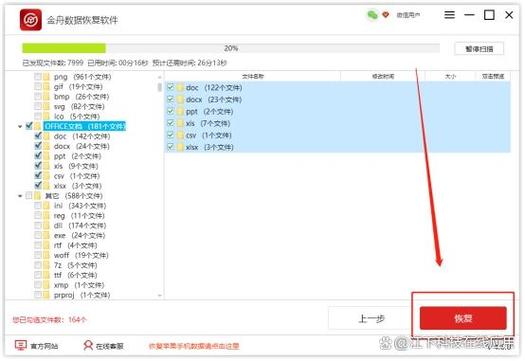This screenshot has width=525, height=361.
Task: Click folder icon of docx (23个文件)
Action: (x=180, y=99)
